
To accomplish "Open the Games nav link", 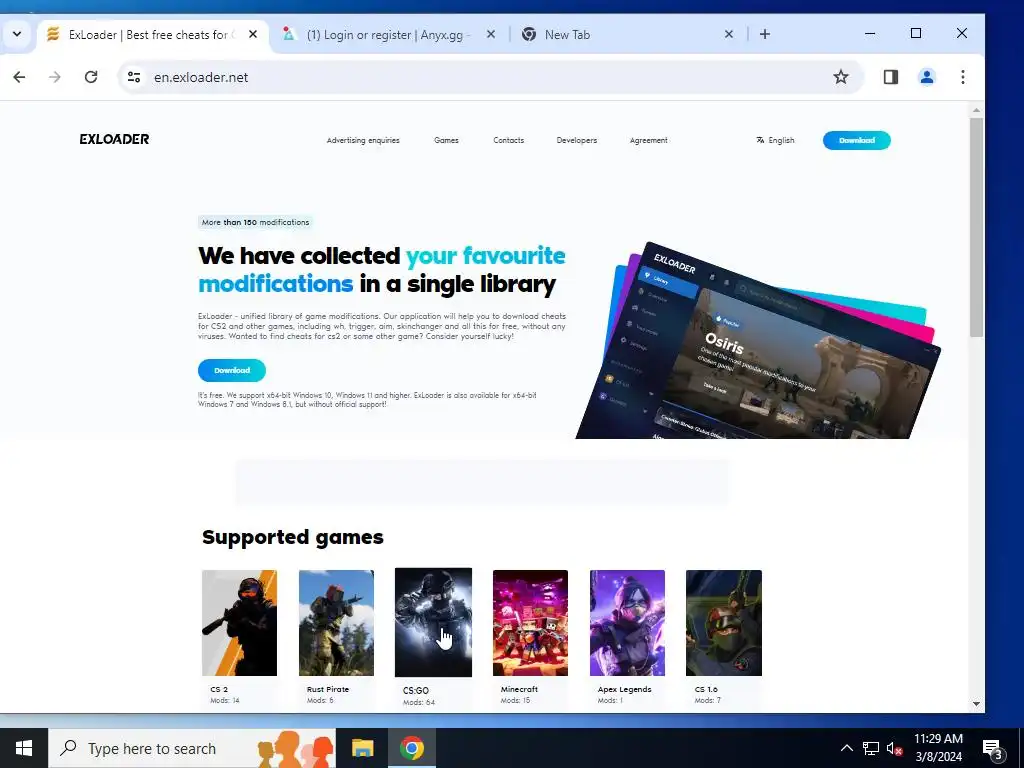I will 446,140.
